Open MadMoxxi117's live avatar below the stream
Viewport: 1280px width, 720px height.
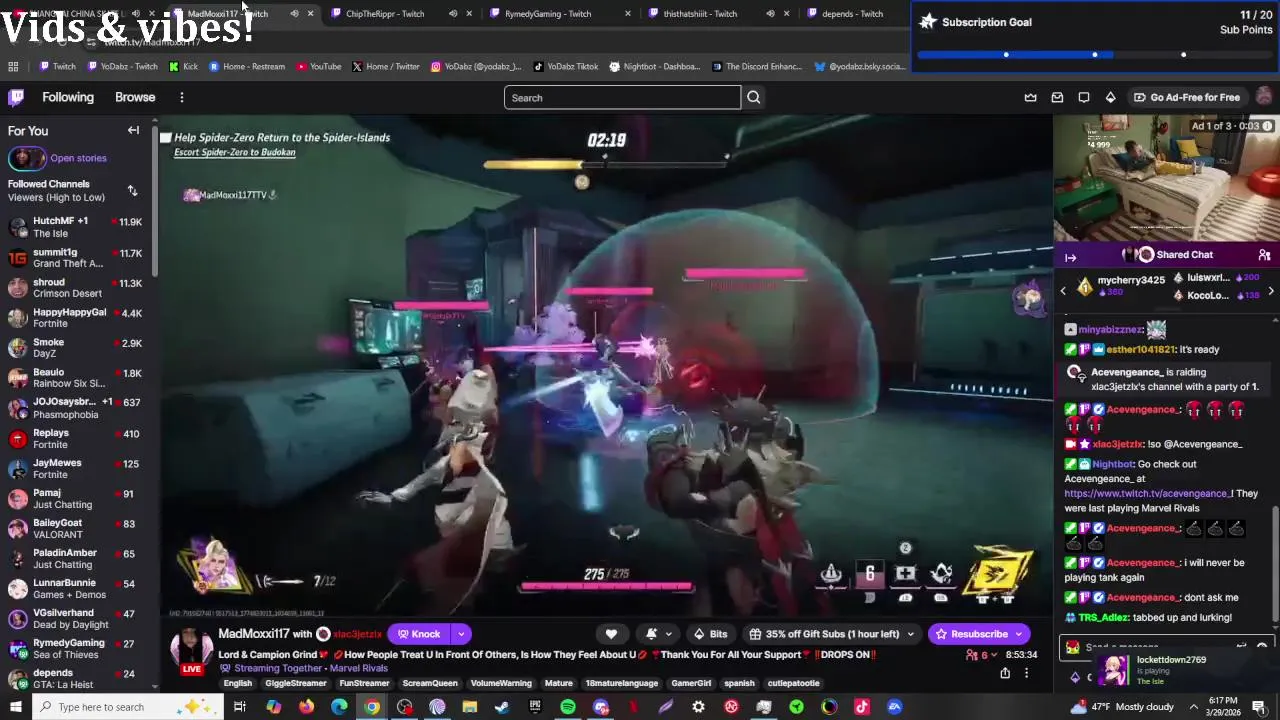tap(190, 650)
